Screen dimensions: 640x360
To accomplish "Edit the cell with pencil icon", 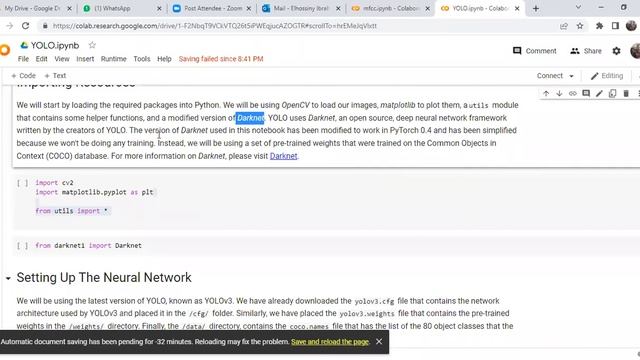I will point(599,93).
